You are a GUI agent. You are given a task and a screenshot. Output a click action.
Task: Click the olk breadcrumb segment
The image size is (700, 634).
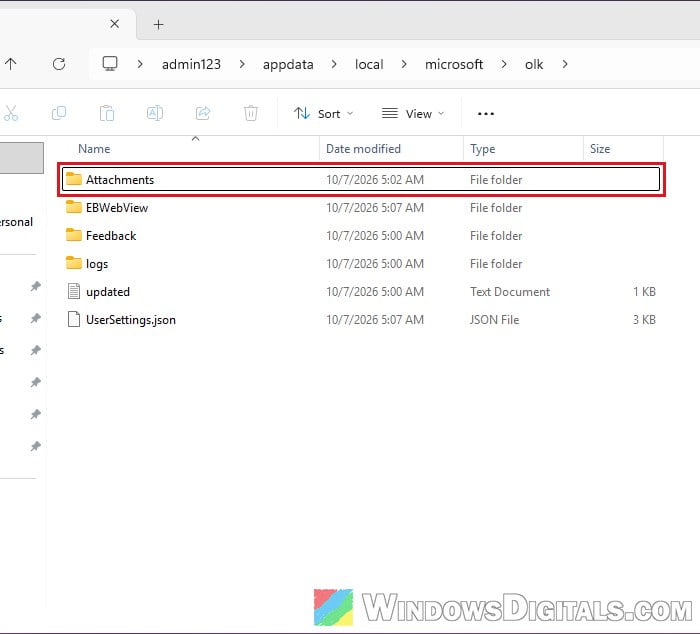coord(534,64)
